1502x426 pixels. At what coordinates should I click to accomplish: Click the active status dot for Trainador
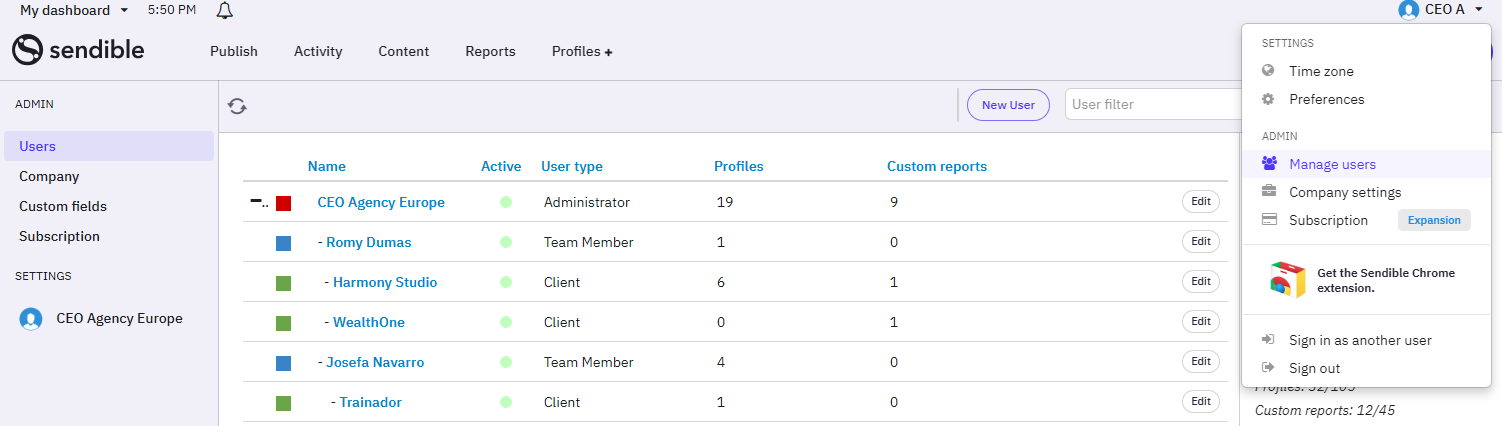click(506, 402)
